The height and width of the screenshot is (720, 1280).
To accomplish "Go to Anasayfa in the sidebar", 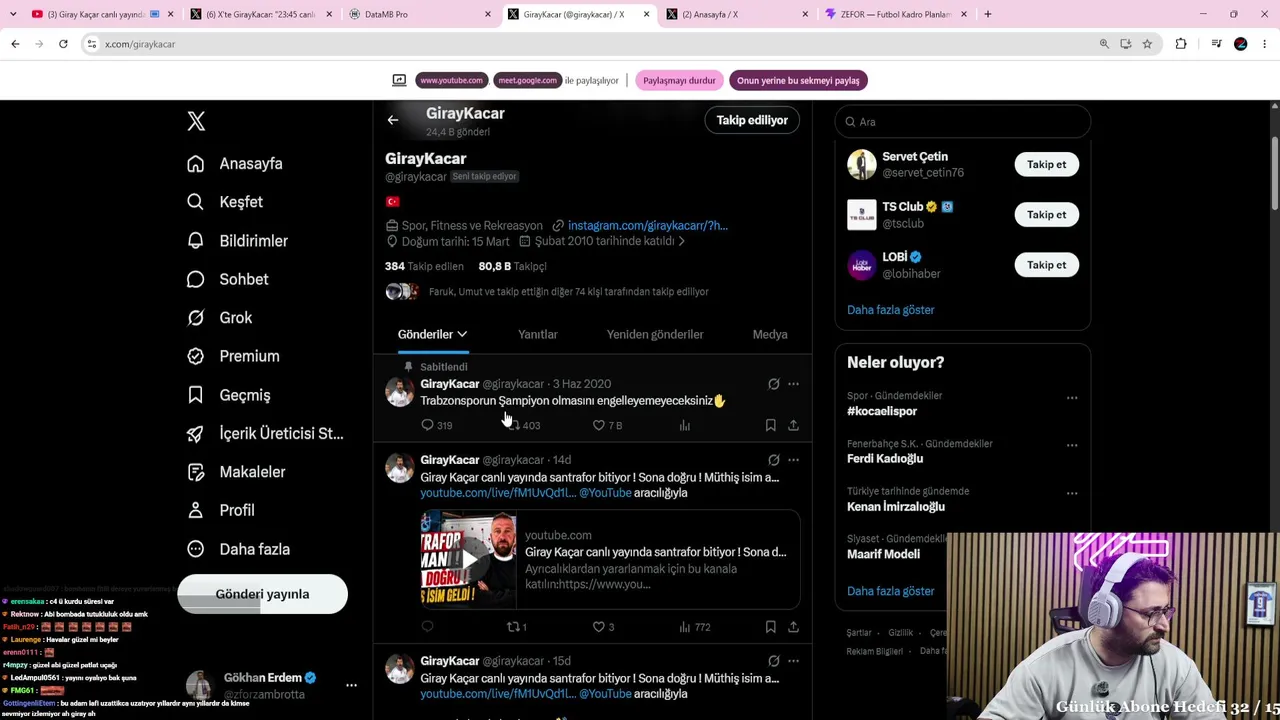I will pos(234,163).
